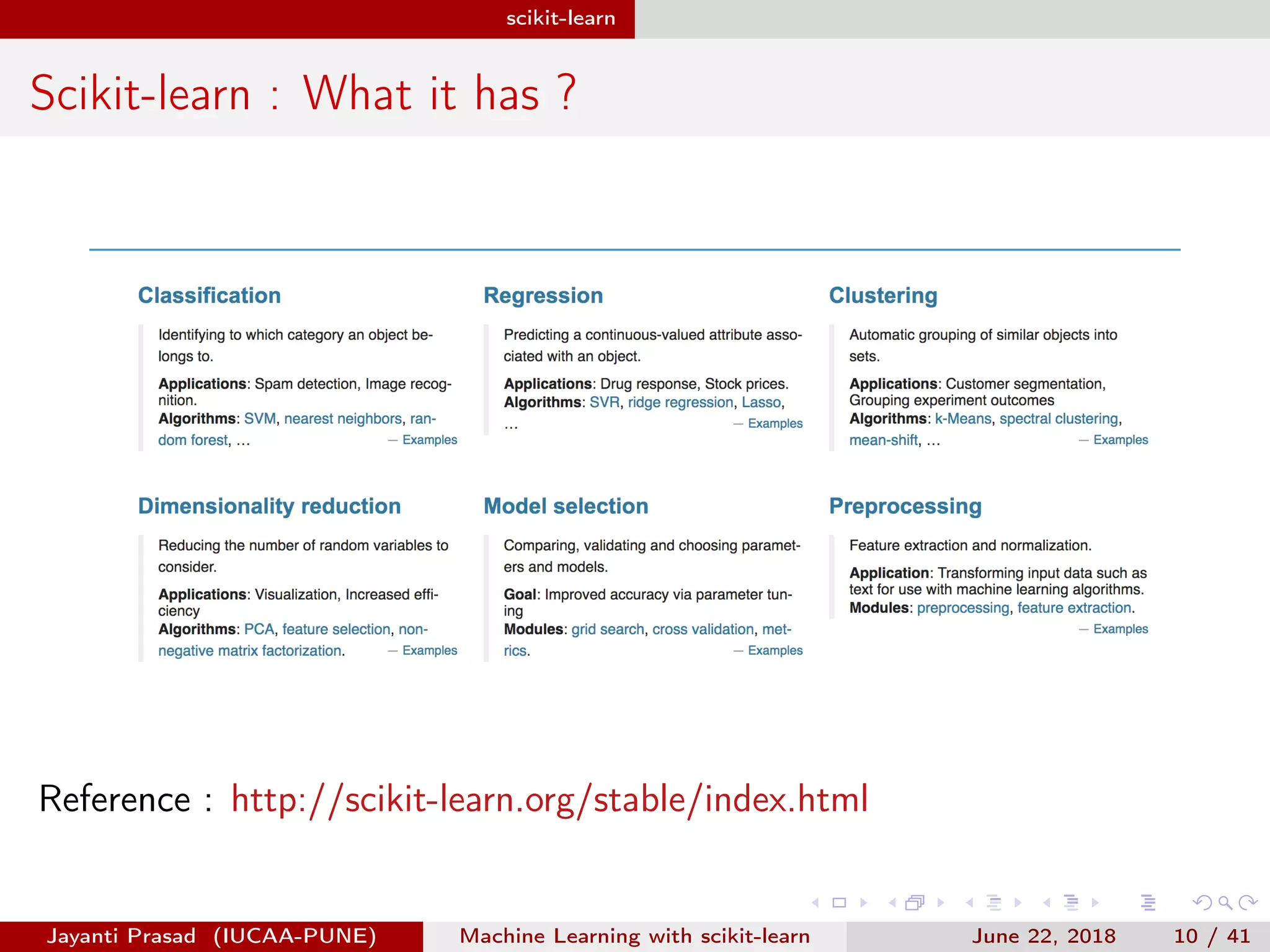Screen dimensions: 1270x952
Task: Click the spectral clustering link
Action: (x=1059, y=419)
